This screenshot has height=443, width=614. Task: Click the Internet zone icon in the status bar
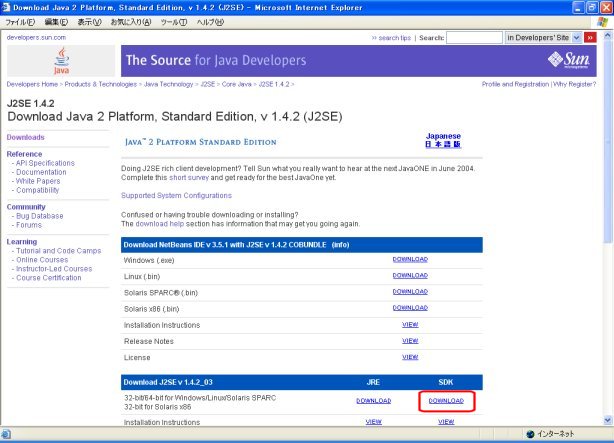click(x=529, y=435)
